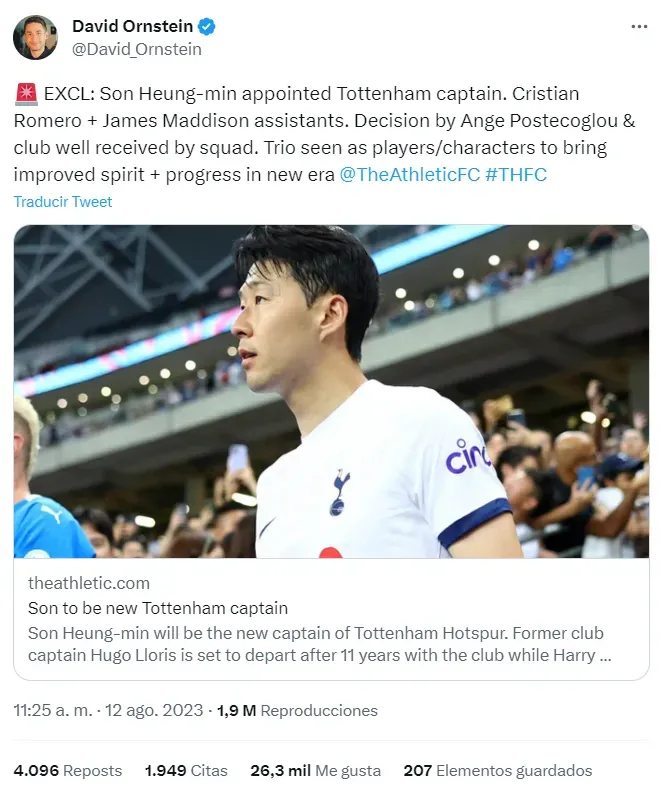
Task: Follow the @TheAthleticFC mention
Action: click(x=410, y=175)
